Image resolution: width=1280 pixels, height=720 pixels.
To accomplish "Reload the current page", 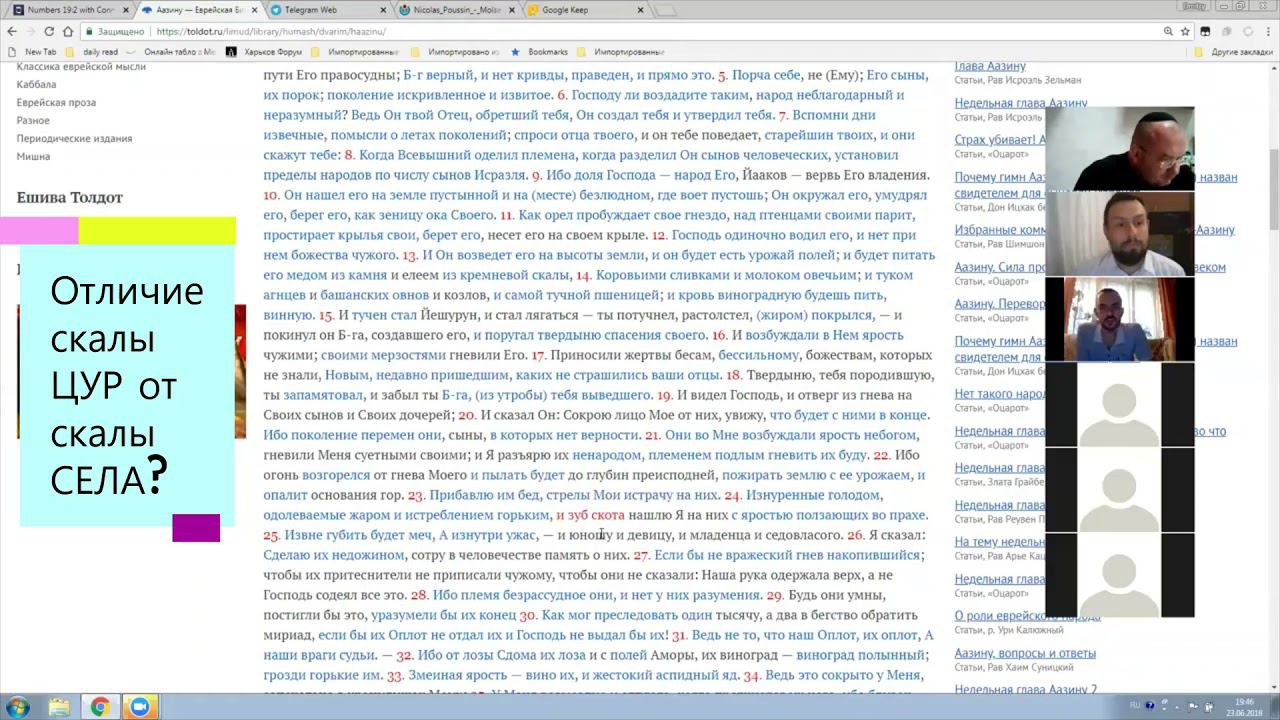I will (50, 31).
